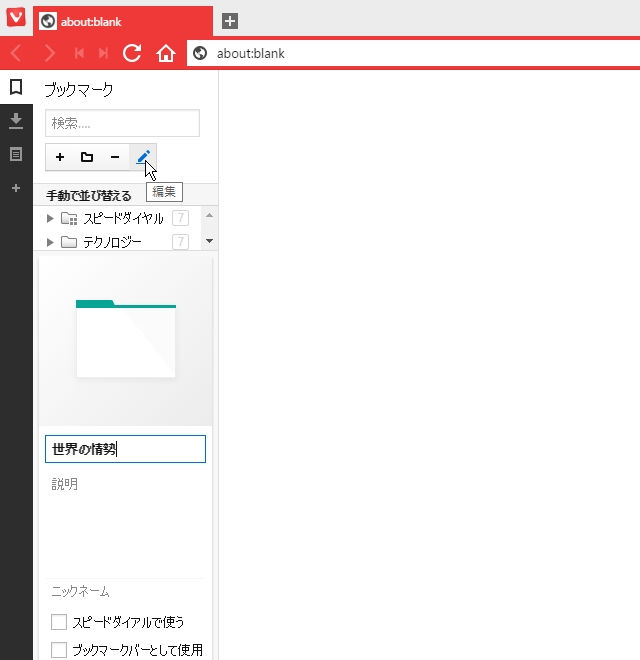Viewport: 640px width, 660px height.
Task: Open the Downloads panel icon
Action: (16, 121)
